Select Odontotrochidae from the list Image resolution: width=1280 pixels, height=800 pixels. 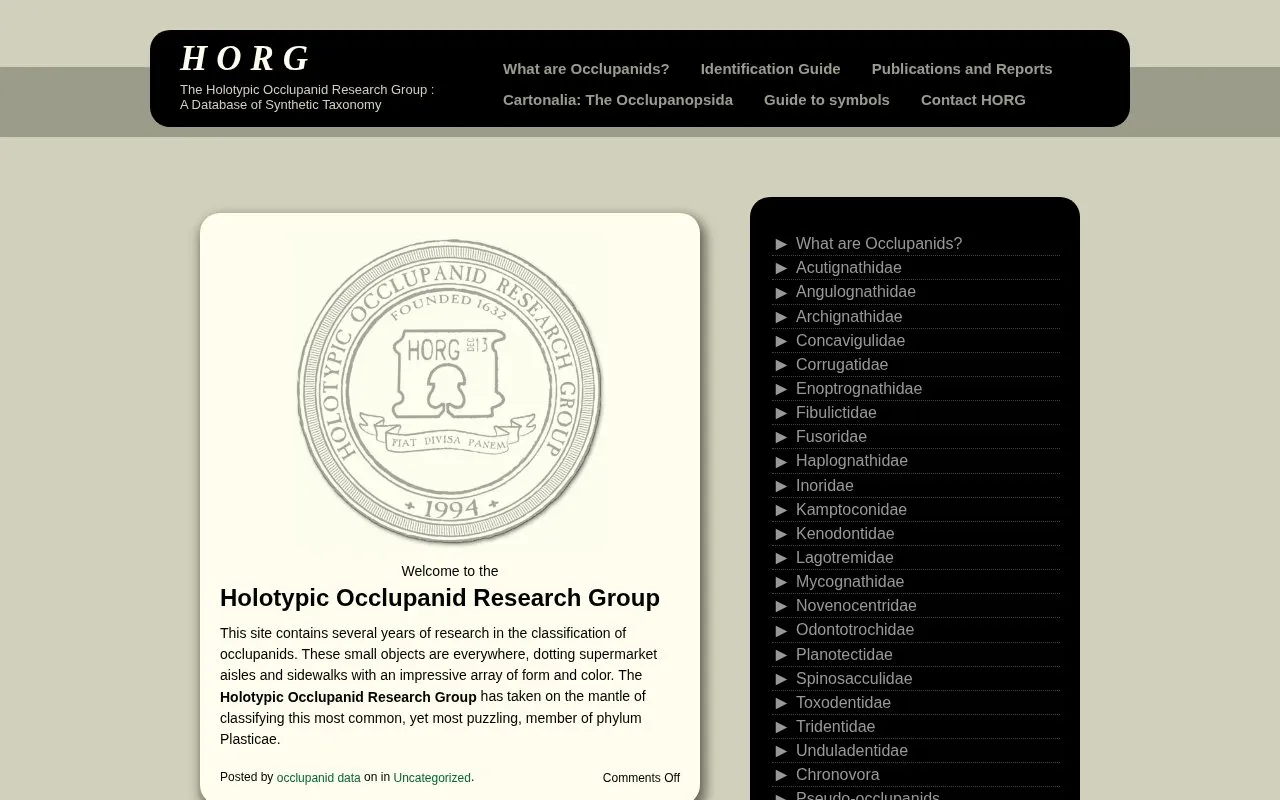(855, 629)
